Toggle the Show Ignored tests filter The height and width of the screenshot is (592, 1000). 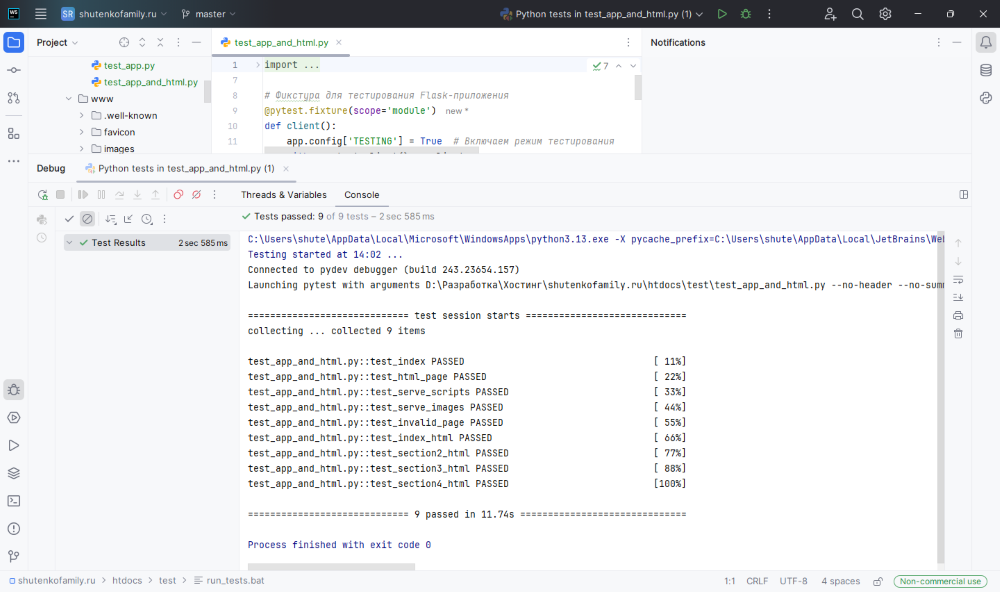(87, 218)
